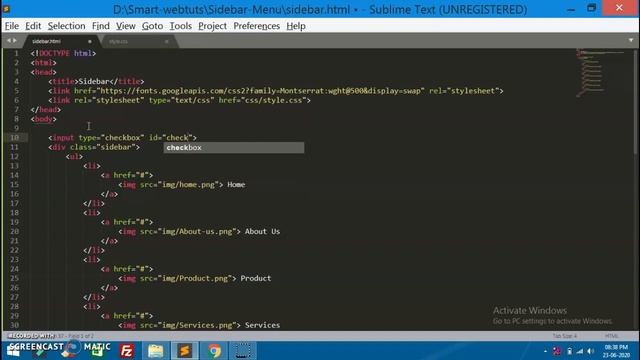Show hidden system tray icons
The width and height of the screenshot is (640, 360).
(x=545, y=351)
